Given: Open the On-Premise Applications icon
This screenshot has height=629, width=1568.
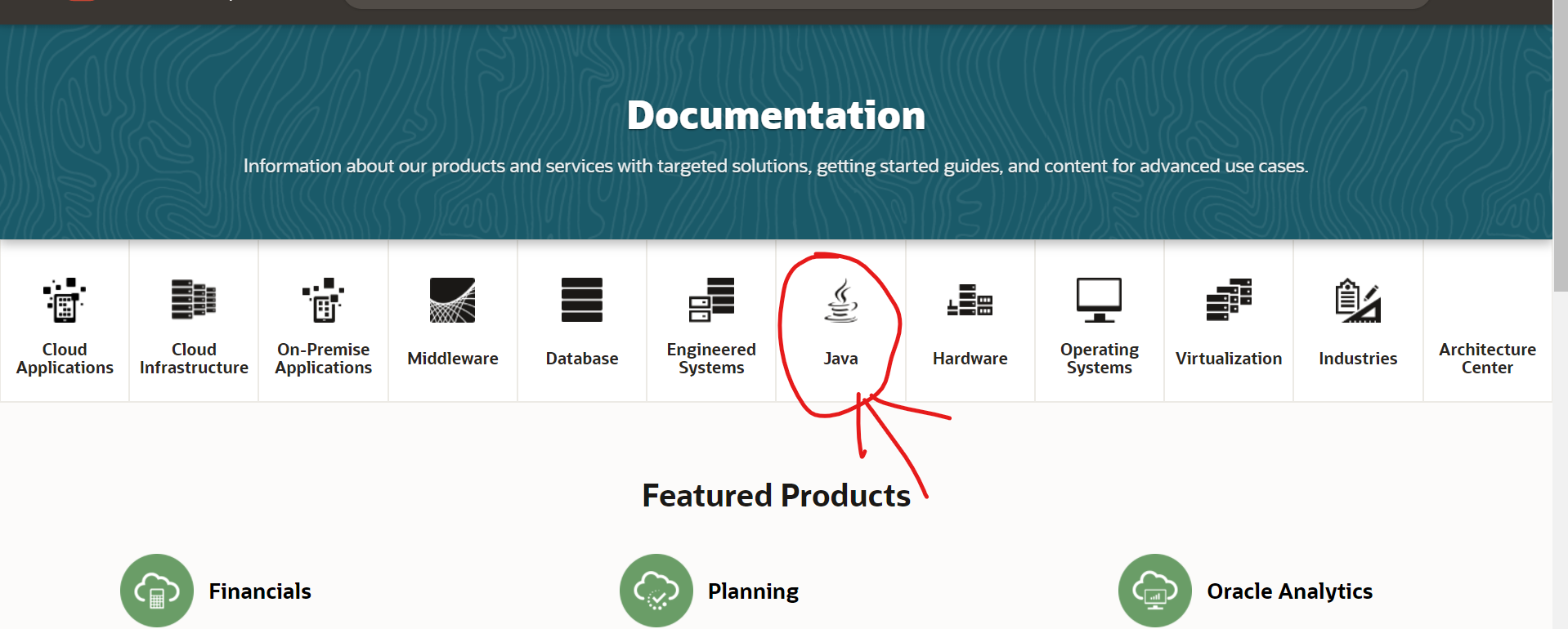Looking at the screenshot, I should (324, 300).
